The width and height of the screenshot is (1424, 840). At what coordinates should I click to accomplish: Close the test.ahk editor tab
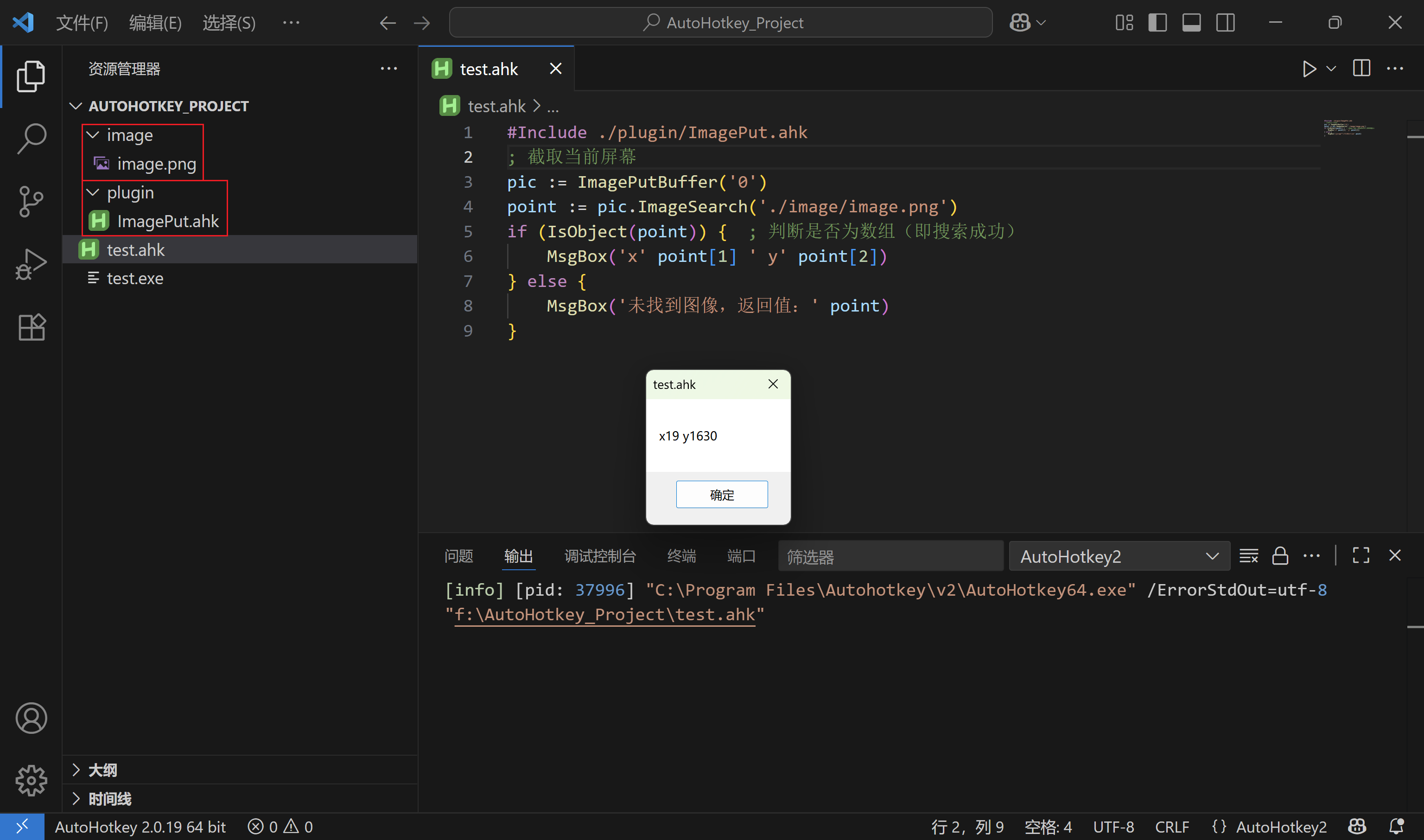556,69
